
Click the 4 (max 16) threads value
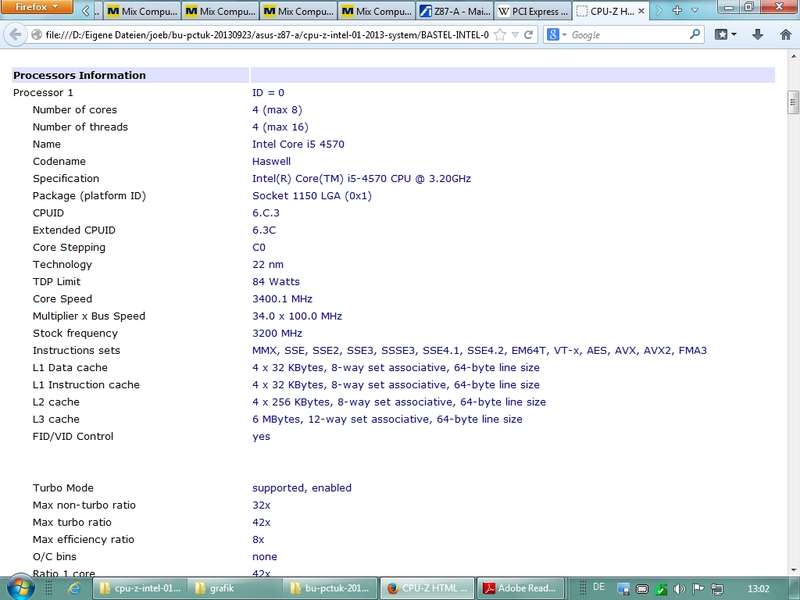pos(280,127)
